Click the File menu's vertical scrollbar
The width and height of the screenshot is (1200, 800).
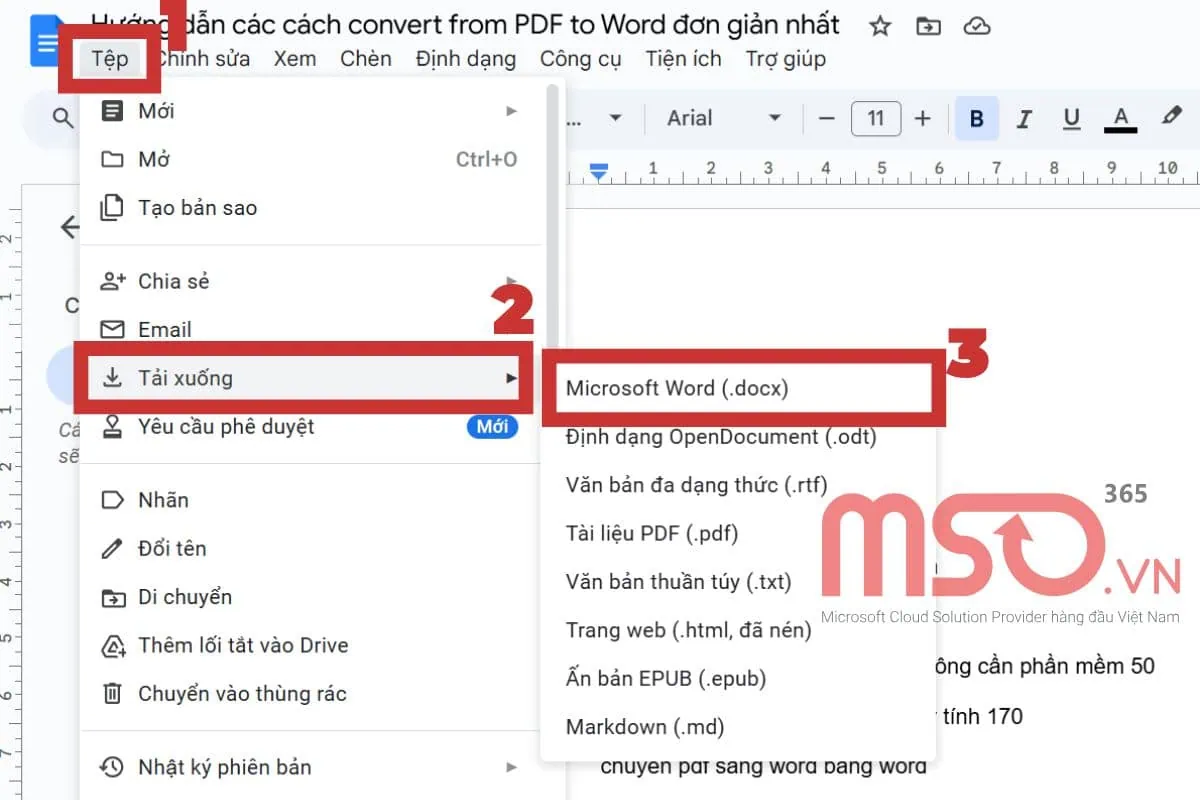point(554,215)
